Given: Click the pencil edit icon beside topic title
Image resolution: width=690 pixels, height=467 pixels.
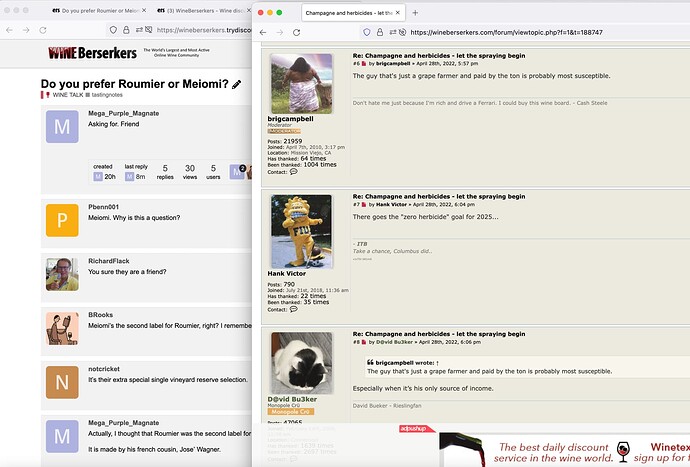Looking at the screenshot, I should [236, 84].
